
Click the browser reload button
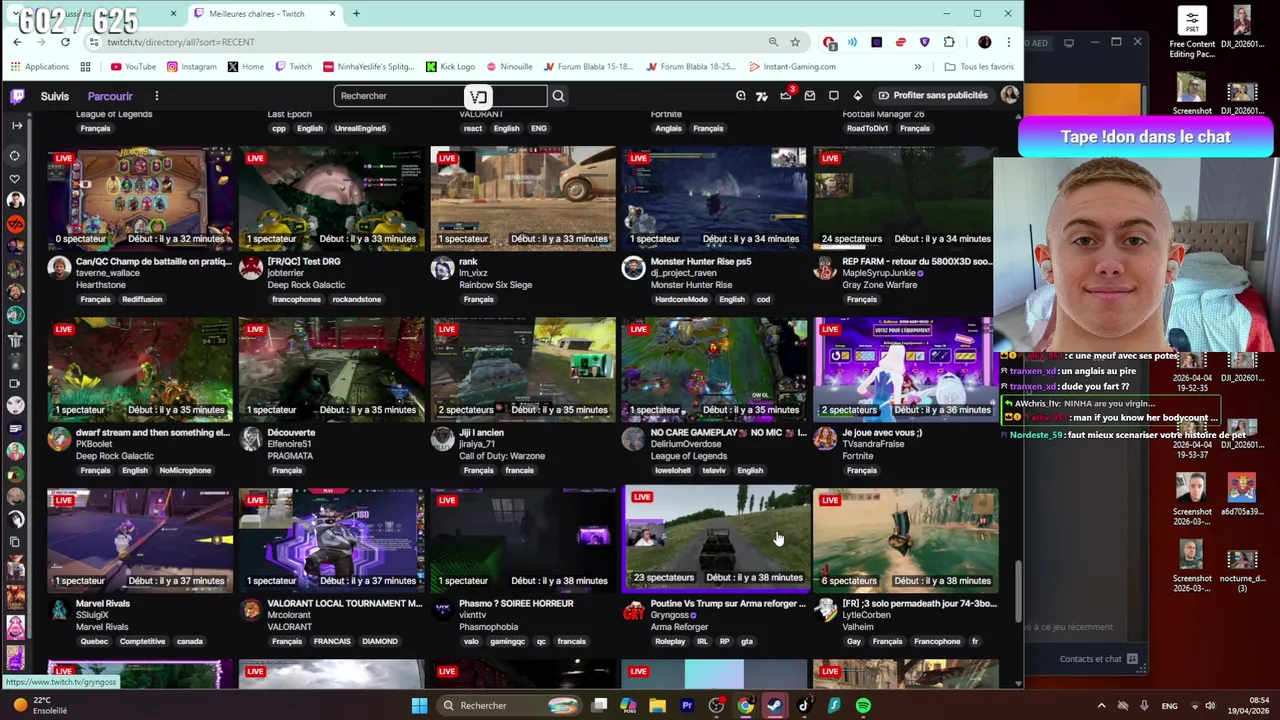point(65,42)
